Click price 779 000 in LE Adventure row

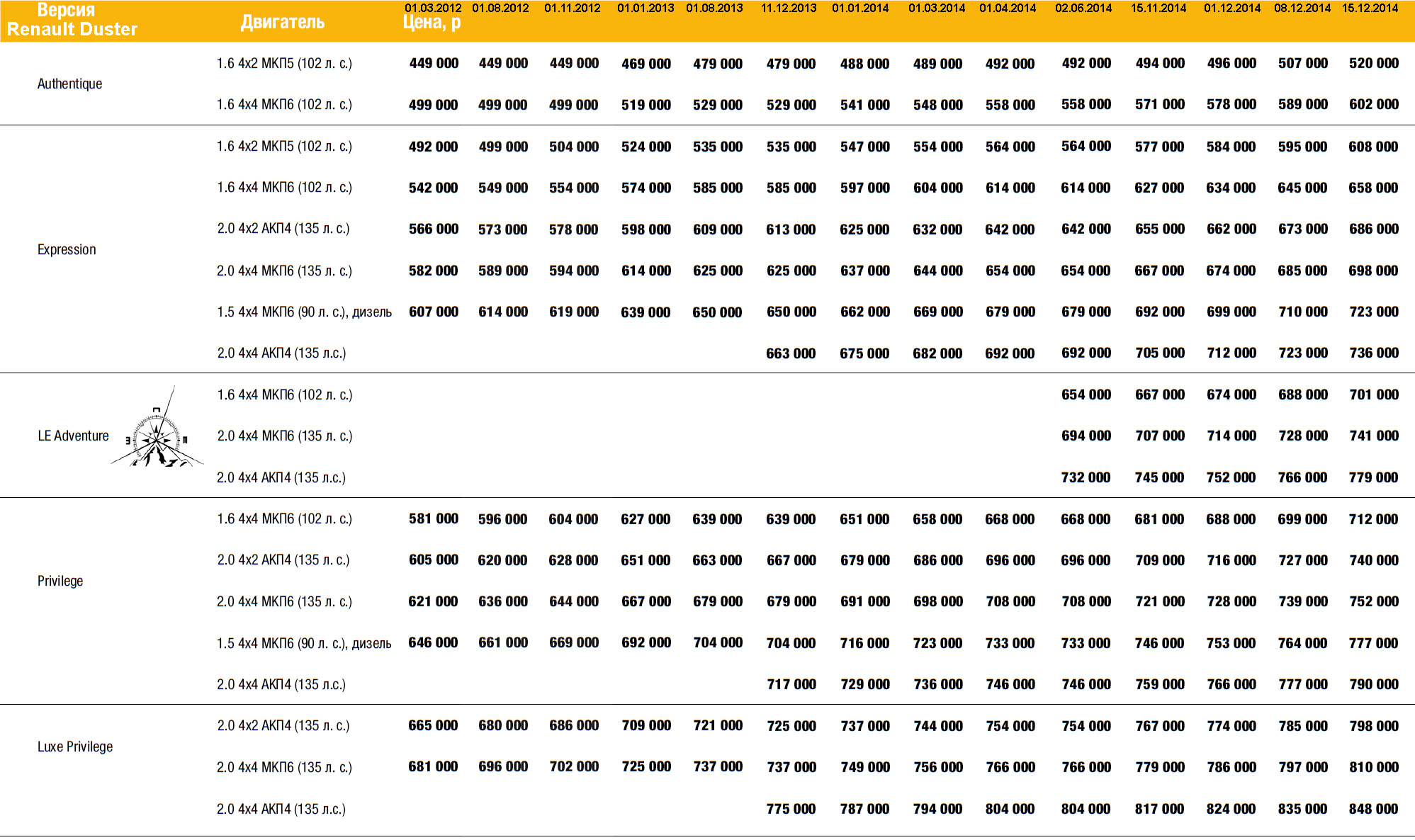[x=1373, y=477]
